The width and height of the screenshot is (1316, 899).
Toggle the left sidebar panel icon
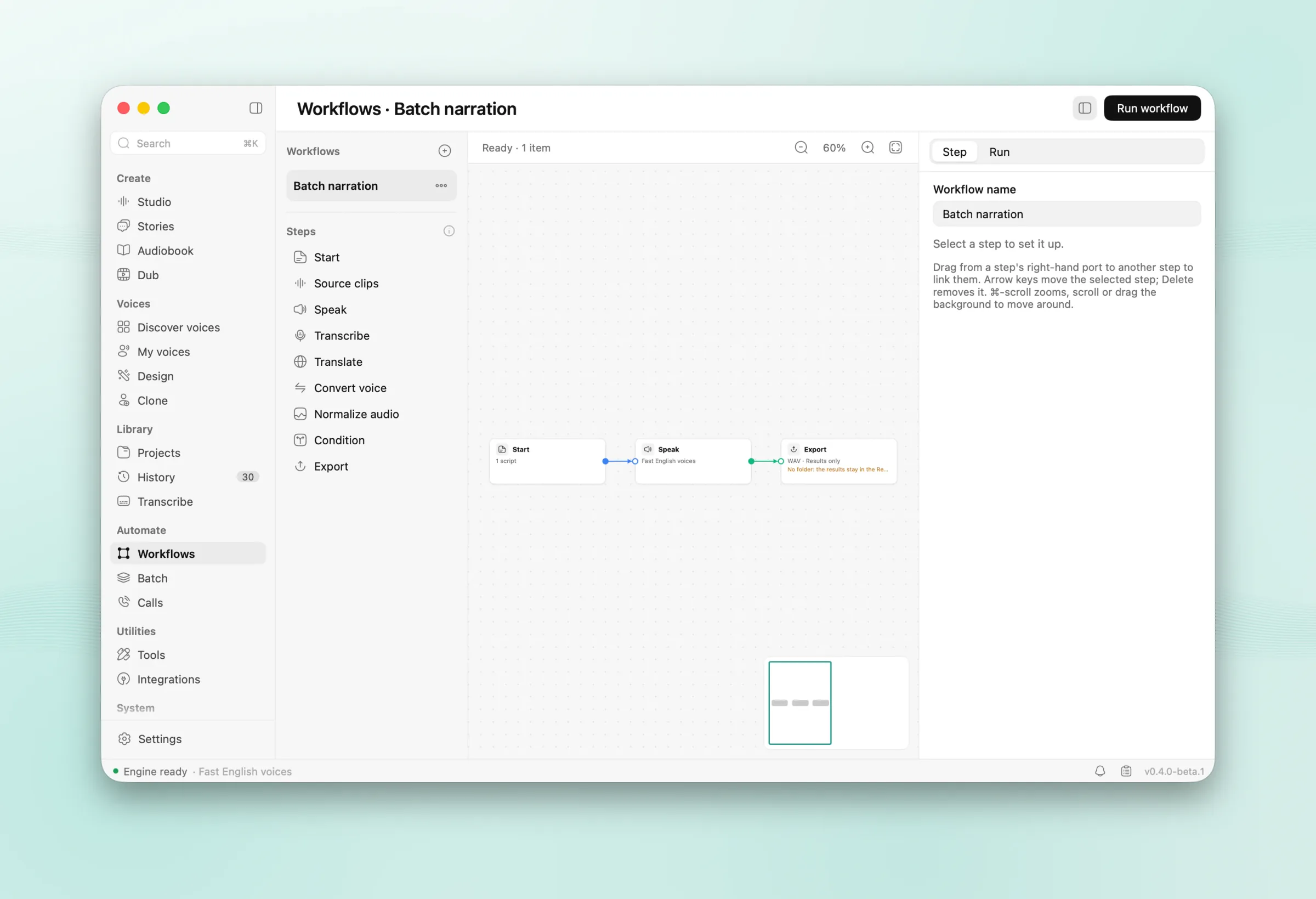pos(256,108)
